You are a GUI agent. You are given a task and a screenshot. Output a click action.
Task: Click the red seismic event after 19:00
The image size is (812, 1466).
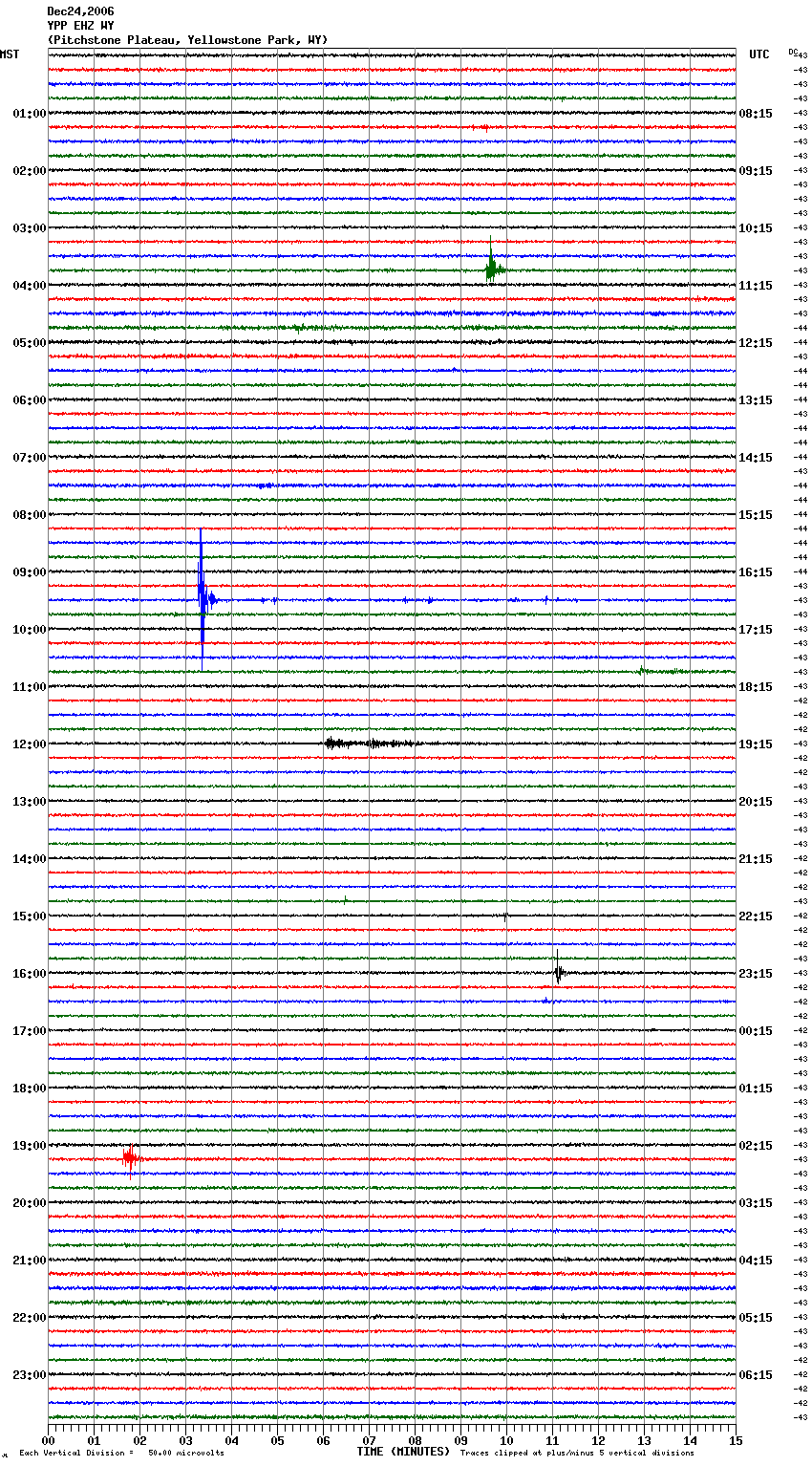pyautogui.click(x=131, y=1159)
